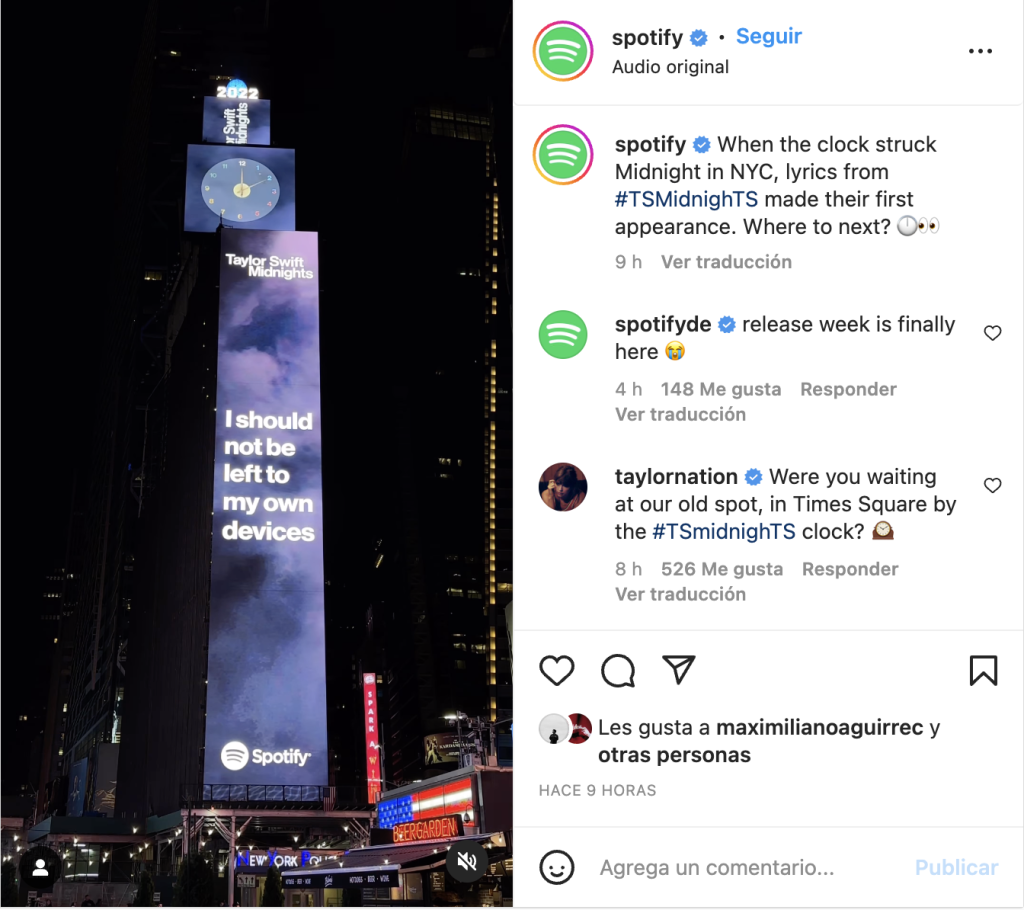Like the post with the heart icon
The height and width of the screenshot is (910, 1024).
(556, 670)
